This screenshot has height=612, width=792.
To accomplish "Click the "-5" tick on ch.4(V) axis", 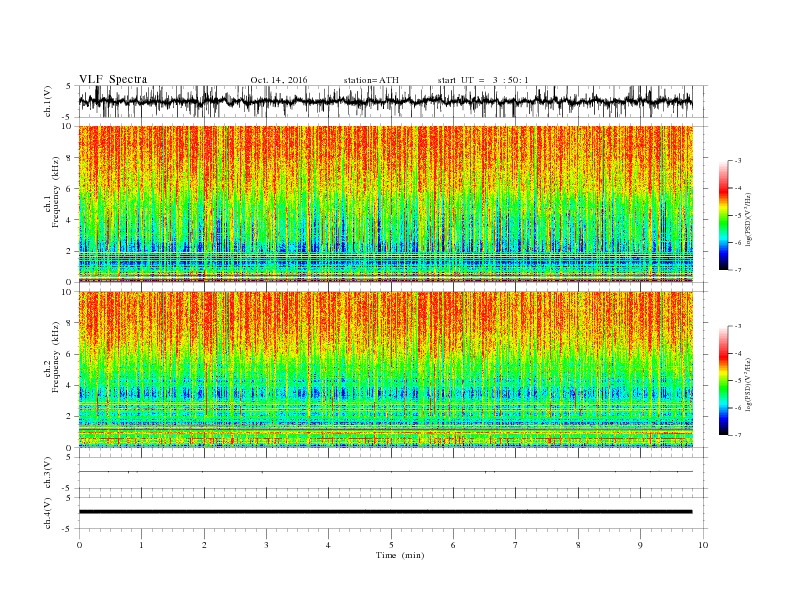I will point(68,529).
